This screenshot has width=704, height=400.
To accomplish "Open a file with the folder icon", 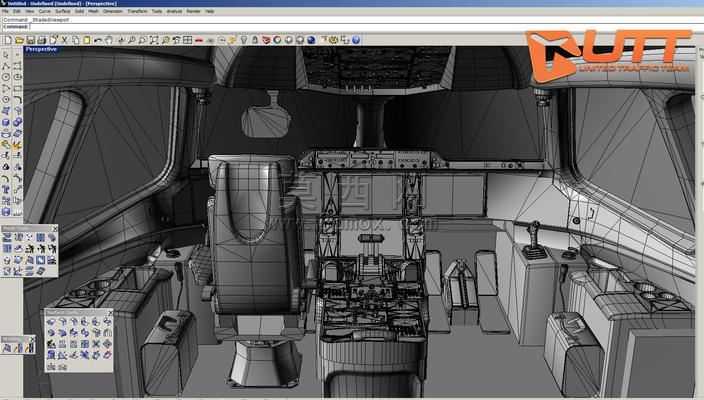I will [x=19, y=40].
